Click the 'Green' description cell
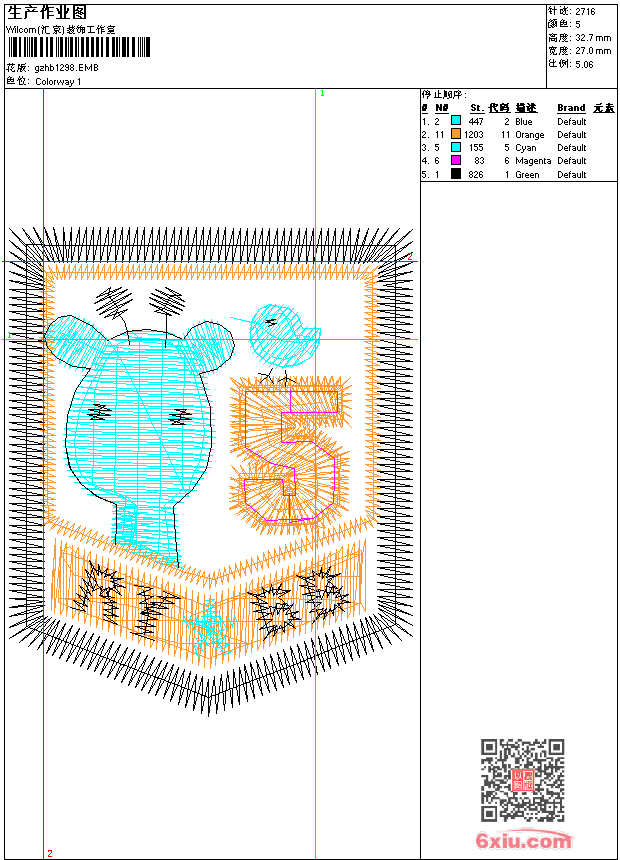Screen dimensions: 620x860 (x=527, y=174)
